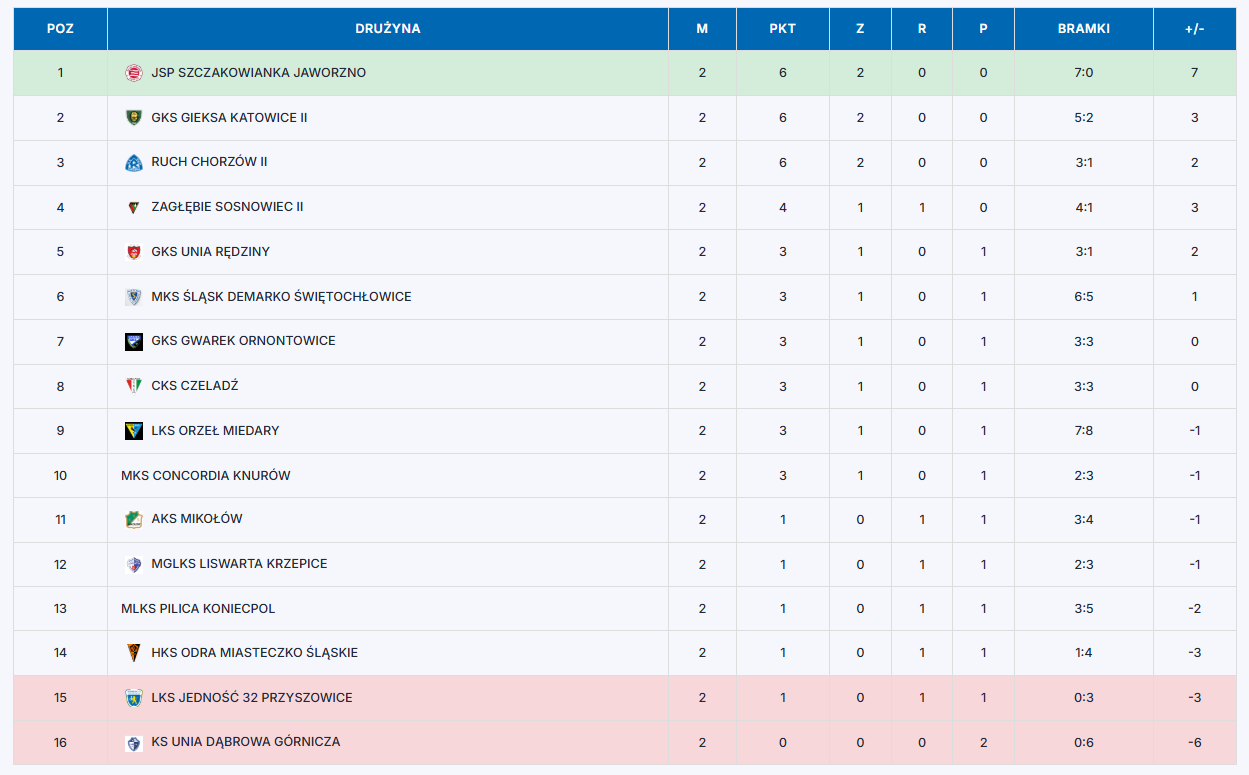Open LKS Jedność 32 Przyszowice team name

coord(252,698)
